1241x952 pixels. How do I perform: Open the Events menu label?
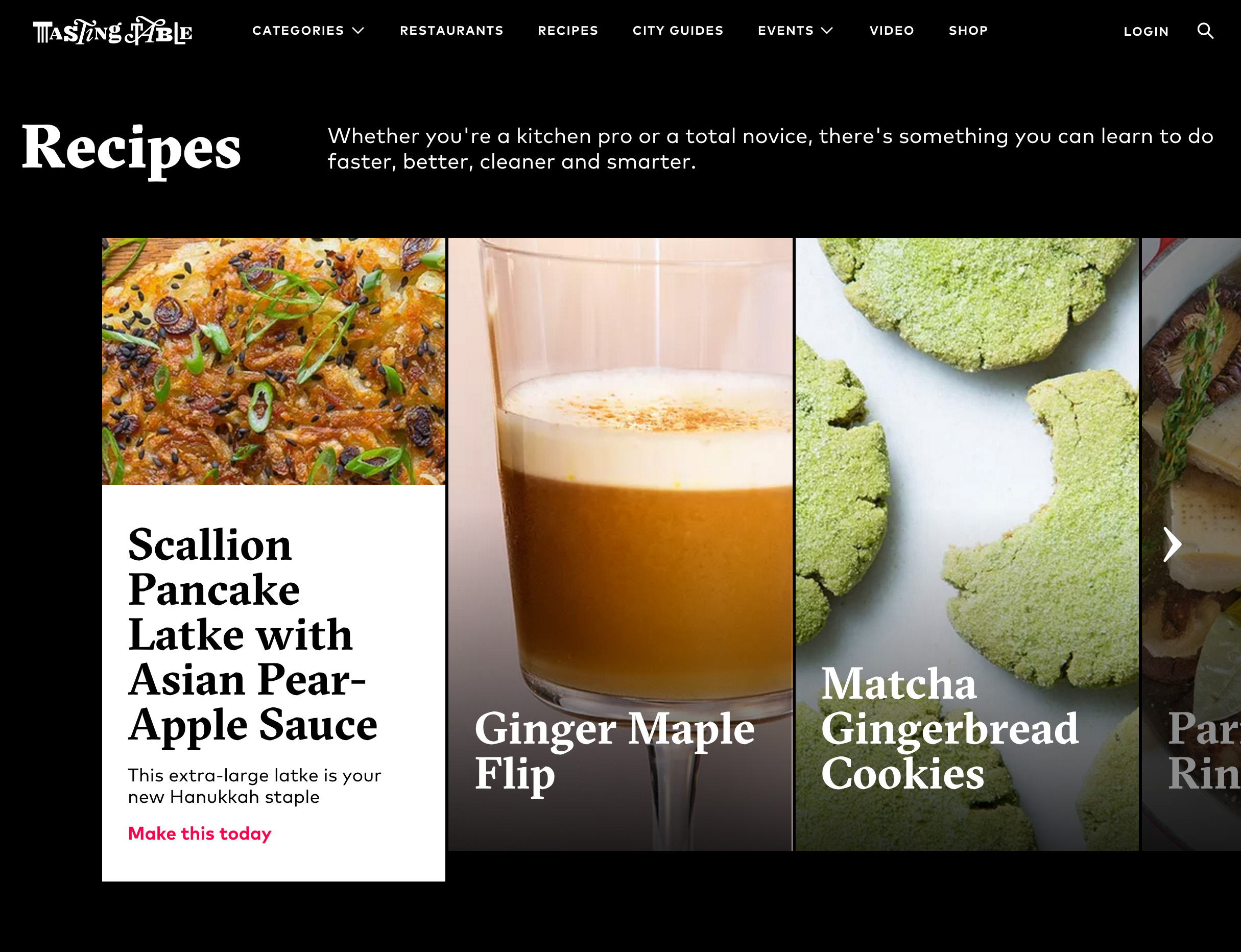[x=785, y=31]
